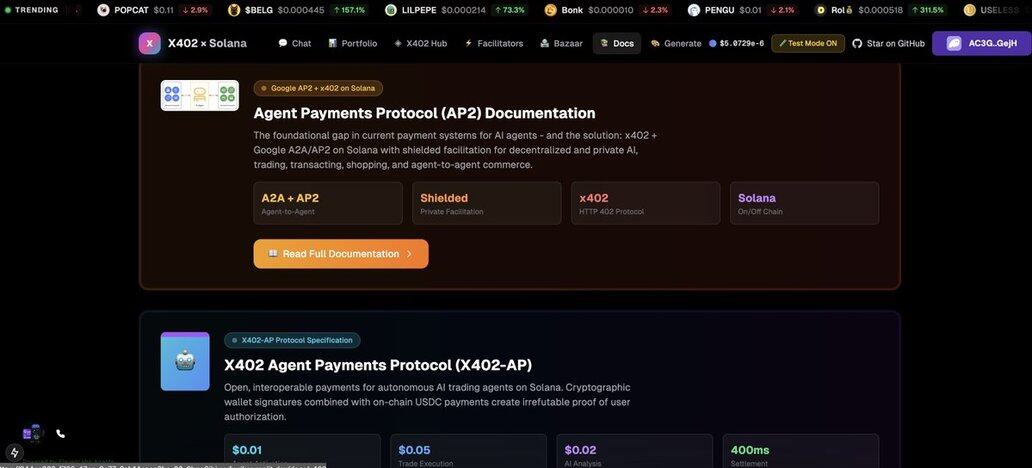Viewport: 1032px width, 468px height.
Task: Open the Generate page
Action: tap(676, 43)
